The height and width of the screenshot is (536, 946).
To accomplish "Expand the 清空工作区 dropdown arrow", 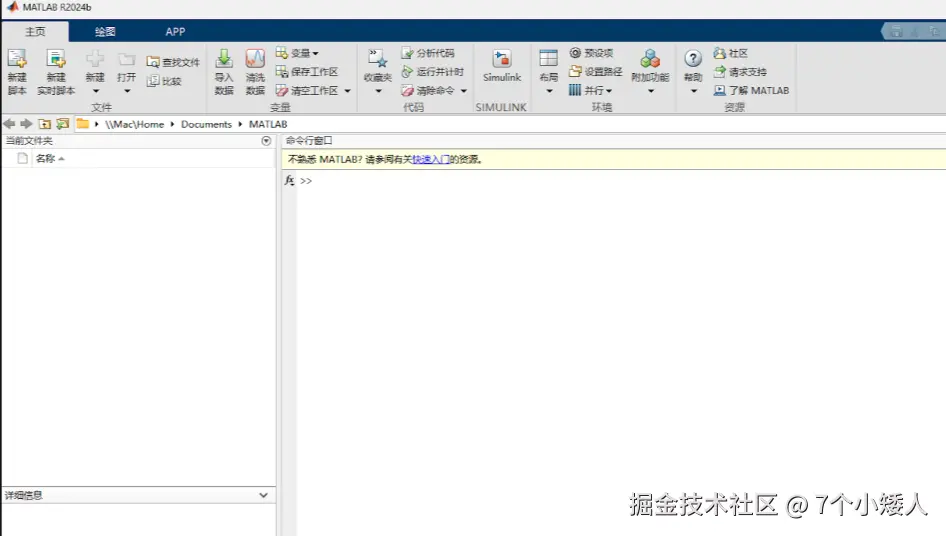I will [348, 91].
